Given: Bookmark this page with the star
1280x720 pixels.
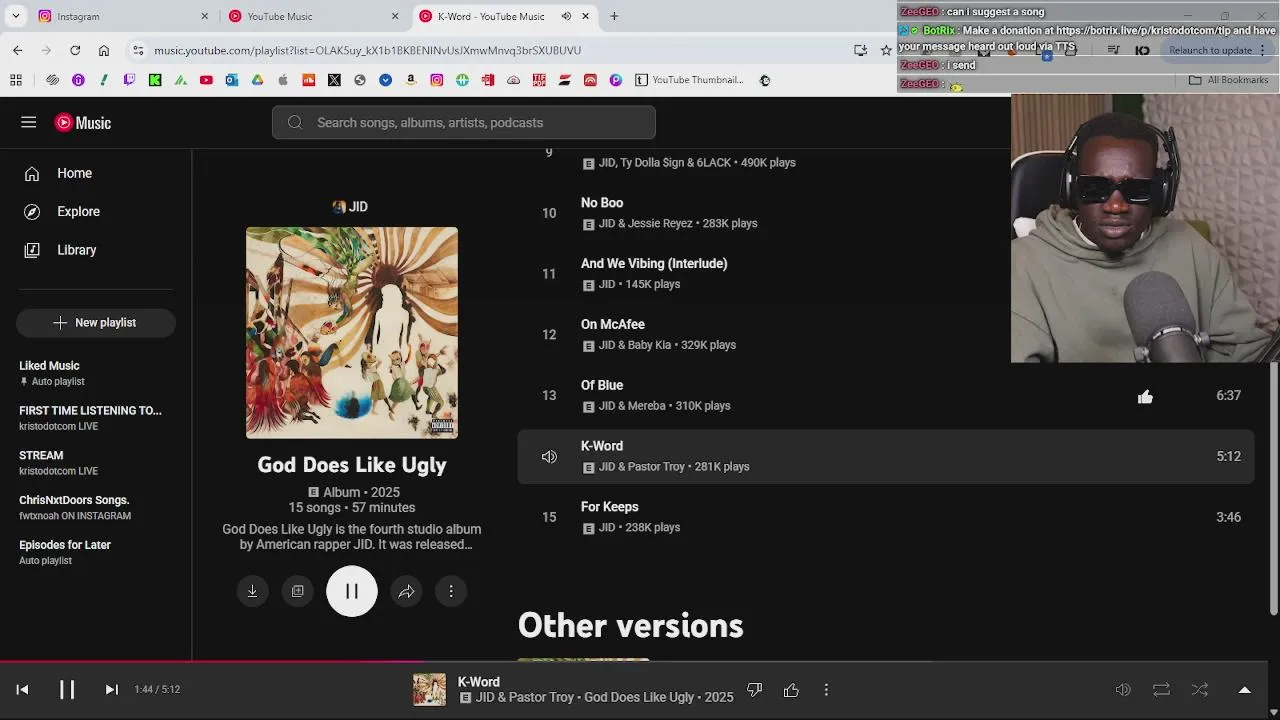Looking at the screenshot, I should [886, 50].
